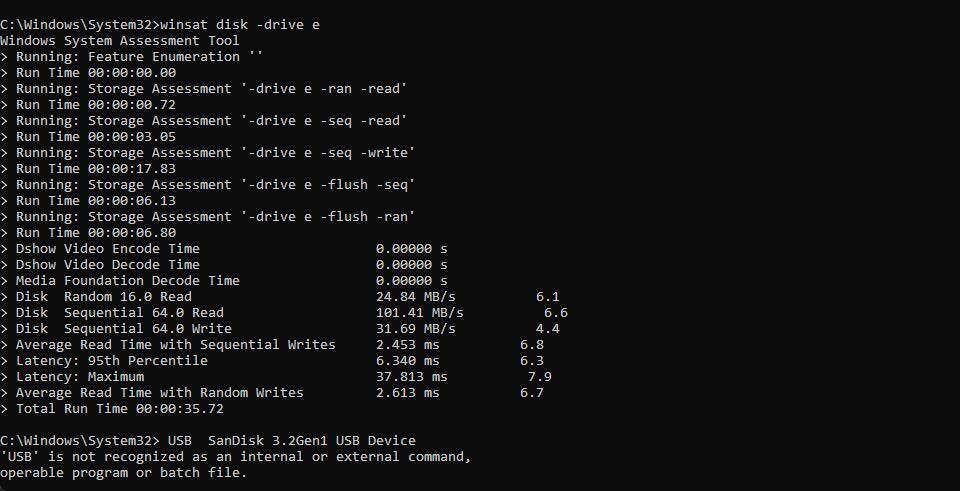This screenshot has height=491, width=960.
Task: Click the 'Latency: 95th Percentile' label
Action: pos(111,361)
